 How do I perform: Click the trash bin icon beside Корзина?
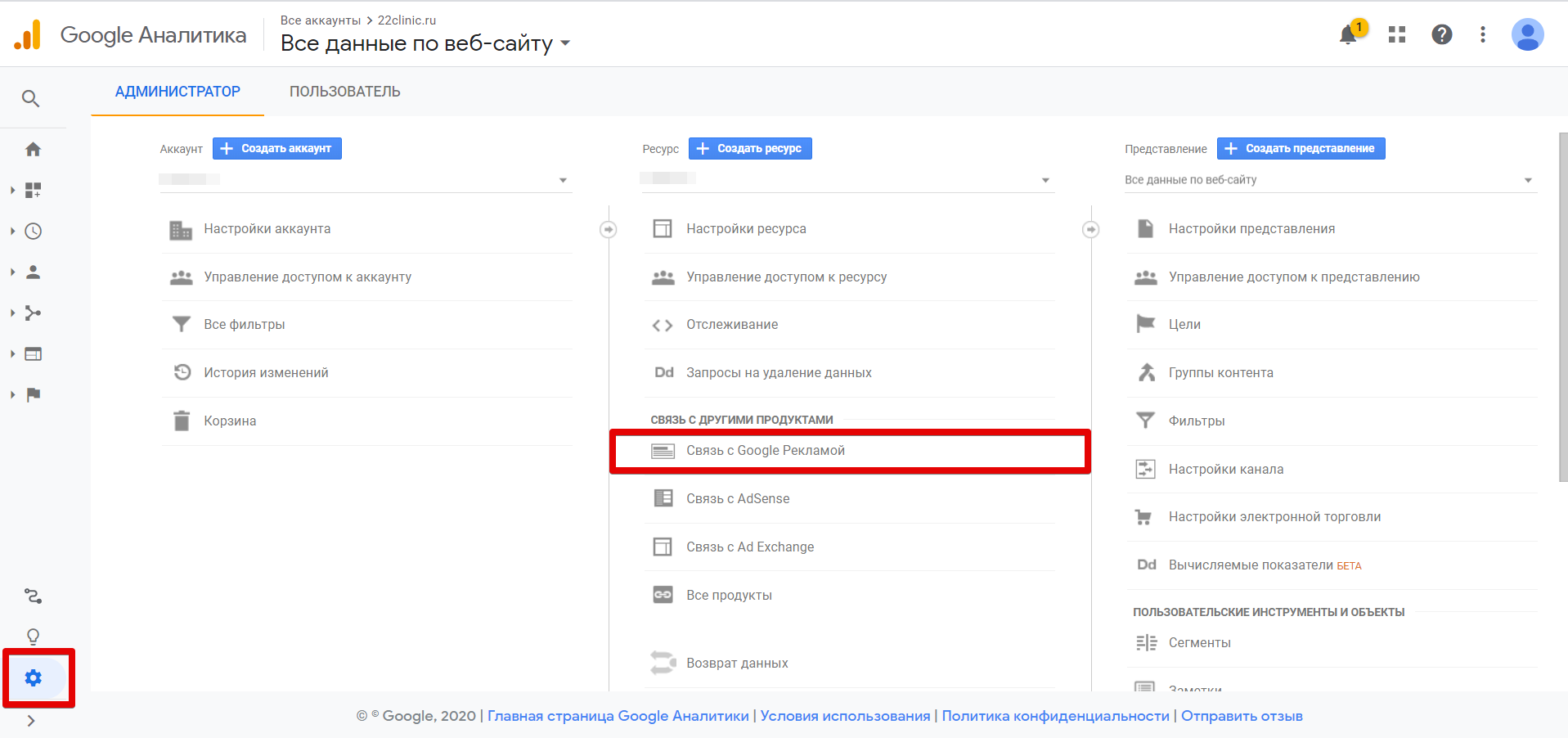coord(181,421)
